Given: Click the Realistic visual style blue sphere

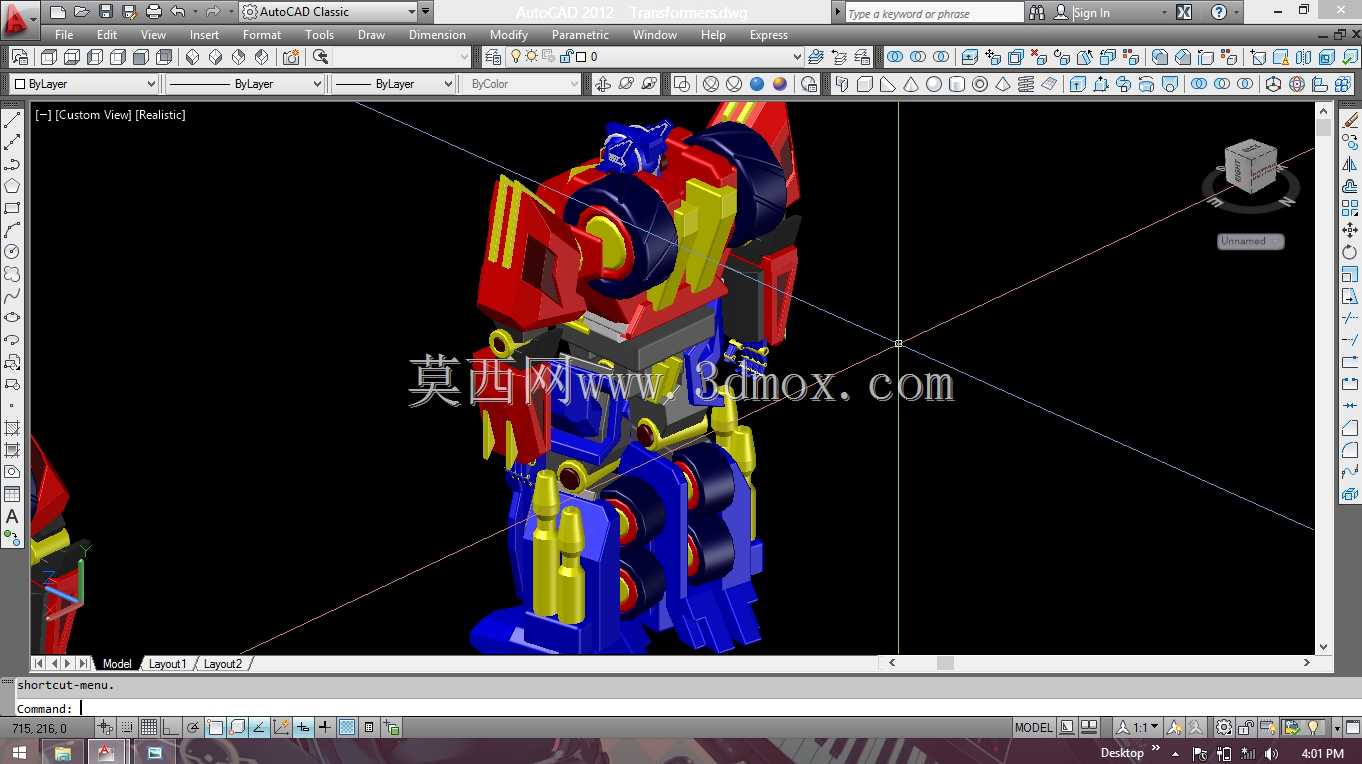Looking at the screenshot, I should 757,84.
